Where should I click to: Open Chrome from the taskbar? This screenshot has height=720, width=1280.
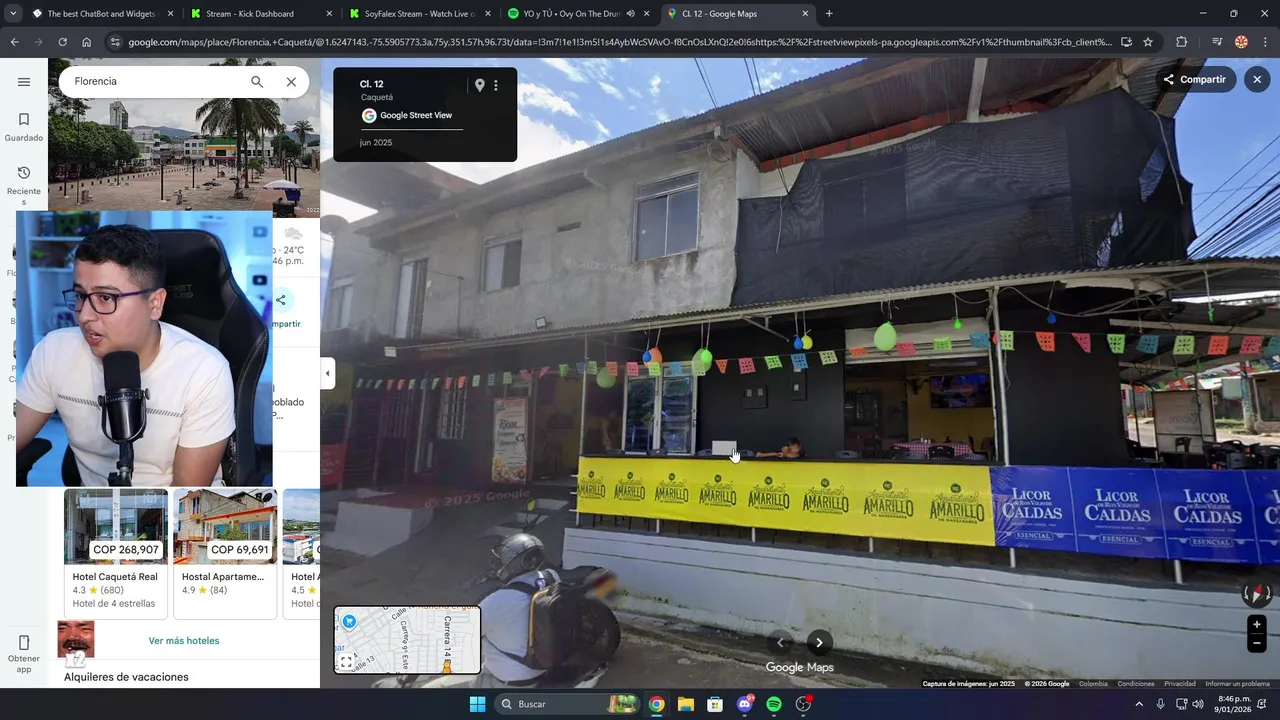tap(656, 704)
